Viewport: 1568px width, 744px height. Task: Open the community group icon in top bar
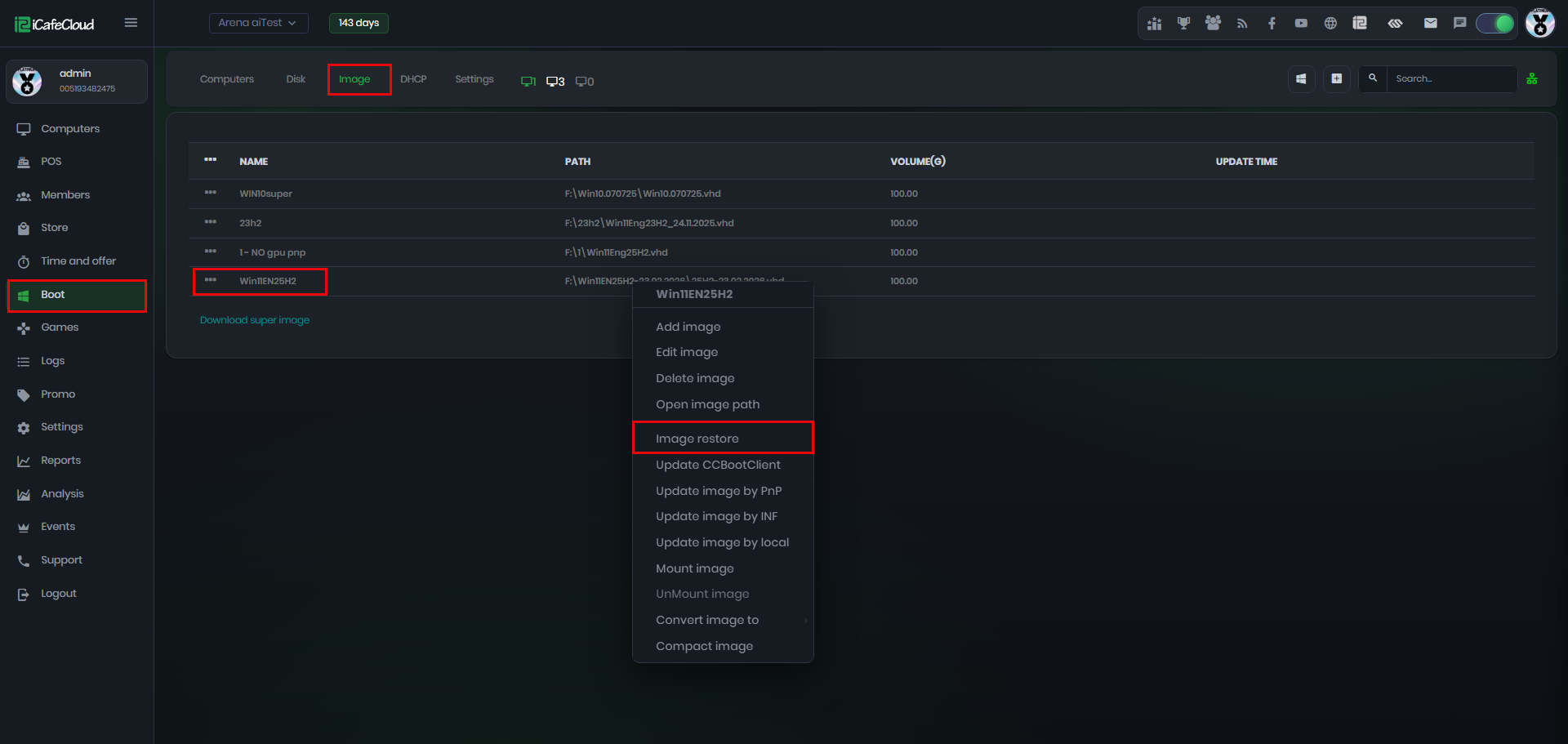pos(1213,24)
